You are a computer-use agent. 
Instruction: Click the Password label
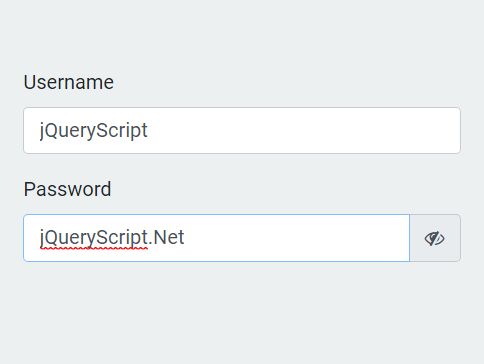click(x=67, y=189)
